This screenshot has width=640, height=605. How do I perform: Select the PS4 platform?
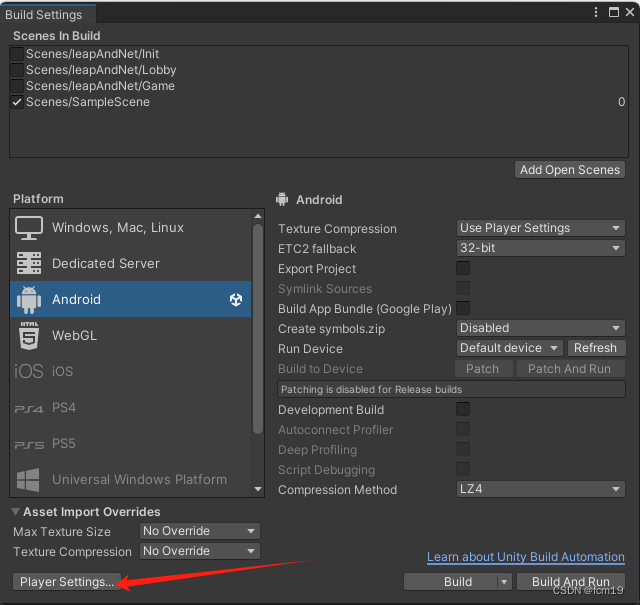tap(131, 407)
